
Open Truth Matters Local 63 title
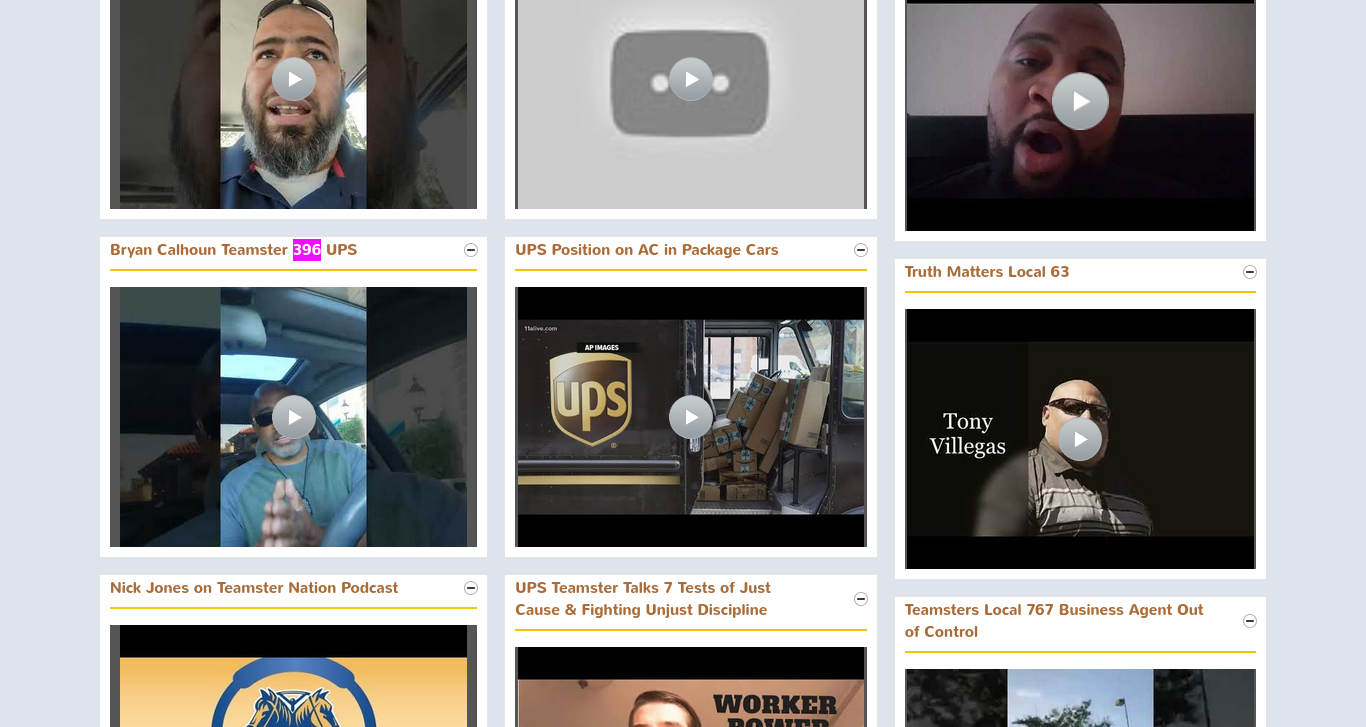point(987,272)
